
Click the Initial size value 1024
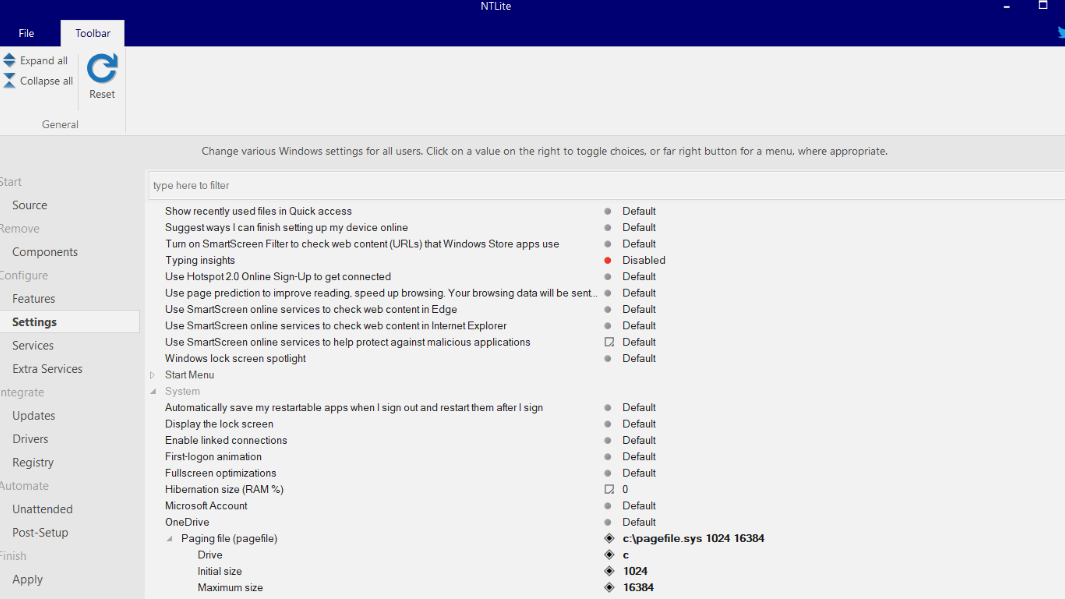tap(635, 571)
